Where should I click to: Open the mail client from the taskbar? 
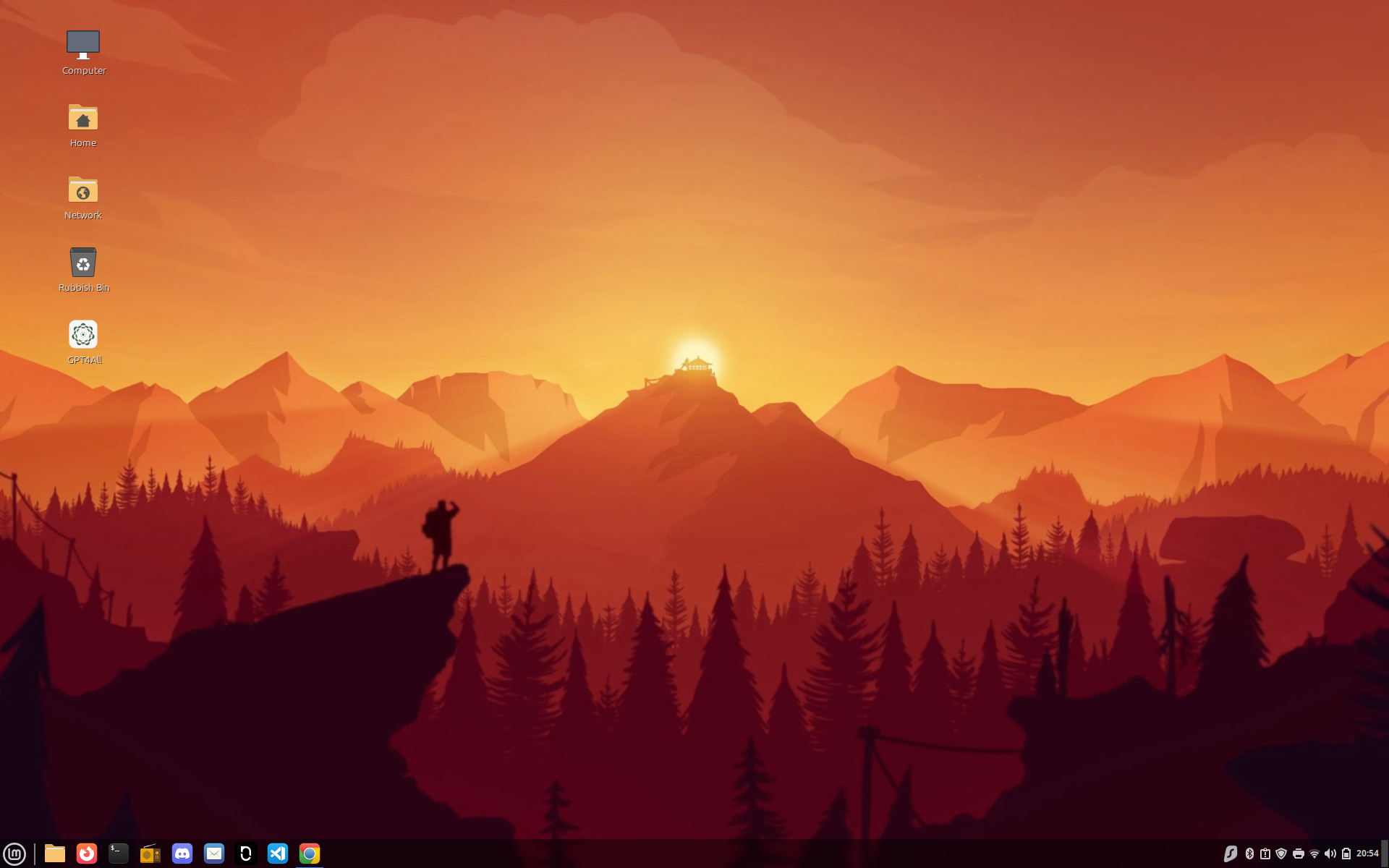click(214, 853)
